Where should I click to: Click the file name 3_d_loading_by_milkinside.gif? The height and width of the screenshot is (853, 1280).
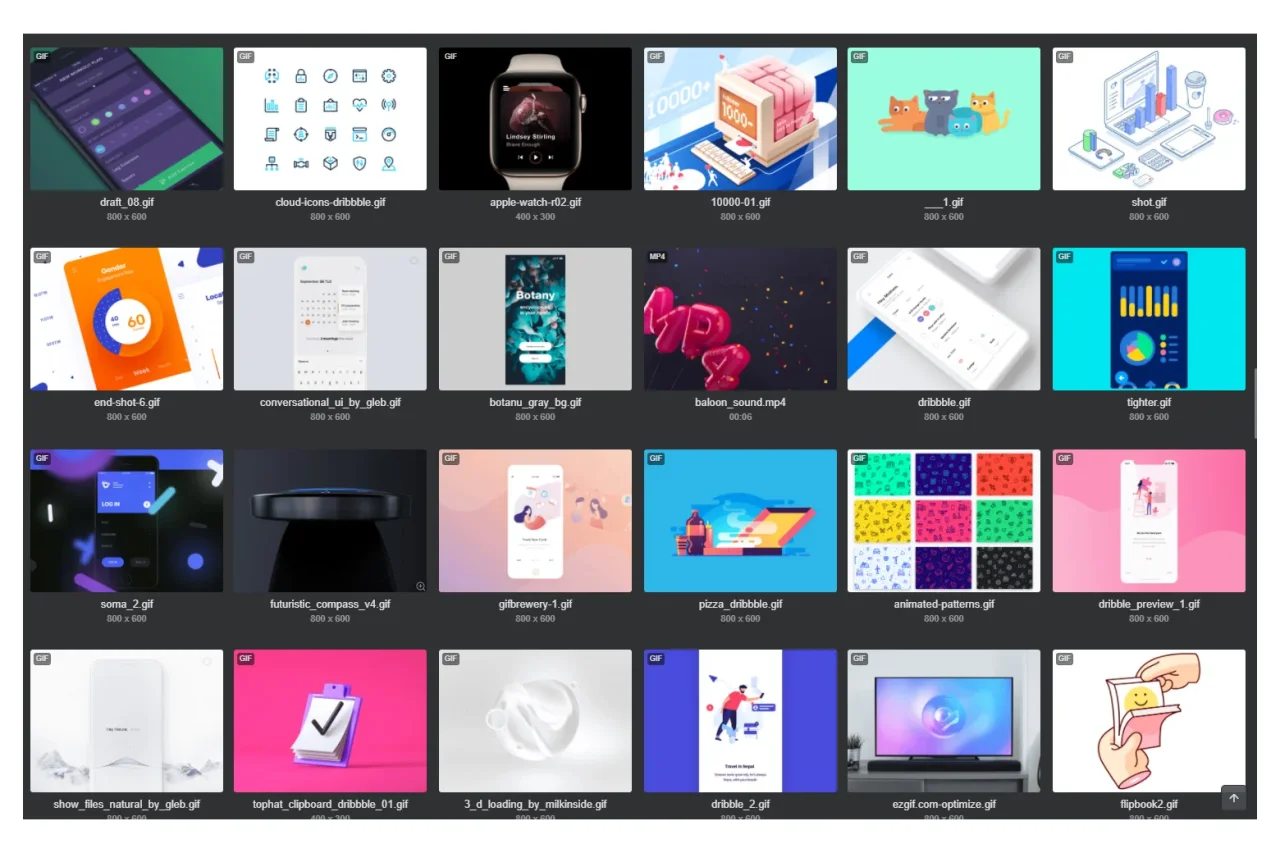point(535,804)
